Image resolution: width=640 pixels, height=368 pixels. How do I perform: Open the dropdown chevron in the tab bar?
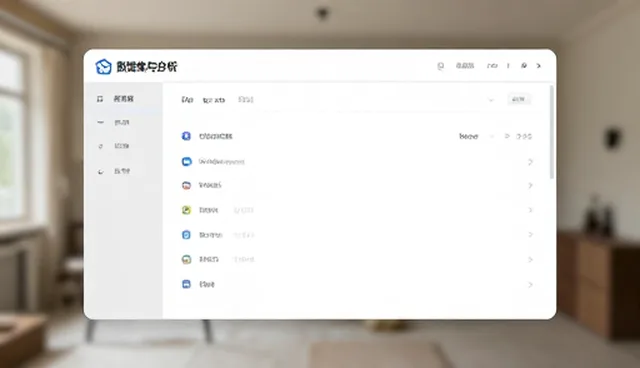491,100
